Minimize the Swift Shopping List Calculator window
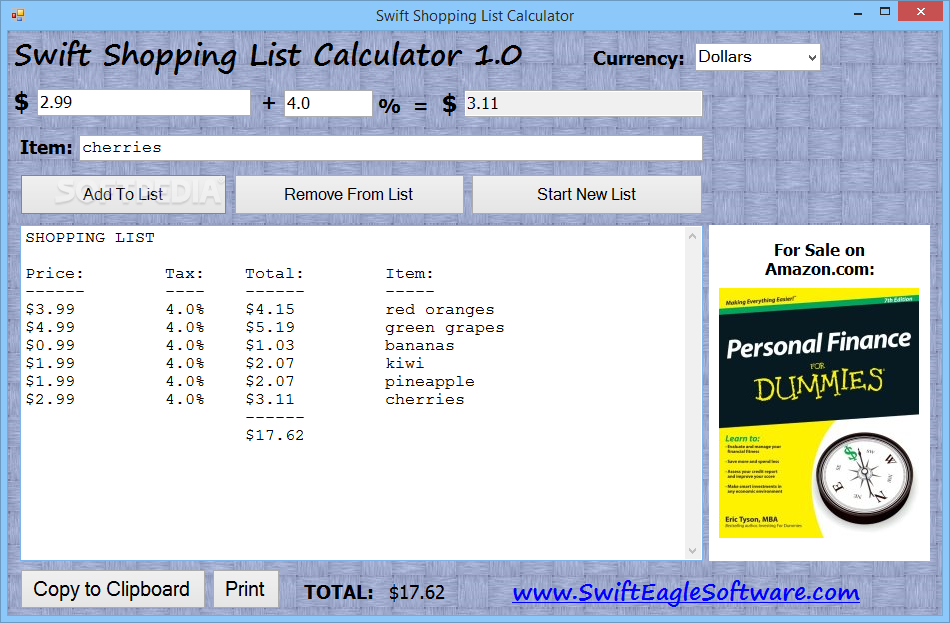950x623 pixels. coord(858,12)
